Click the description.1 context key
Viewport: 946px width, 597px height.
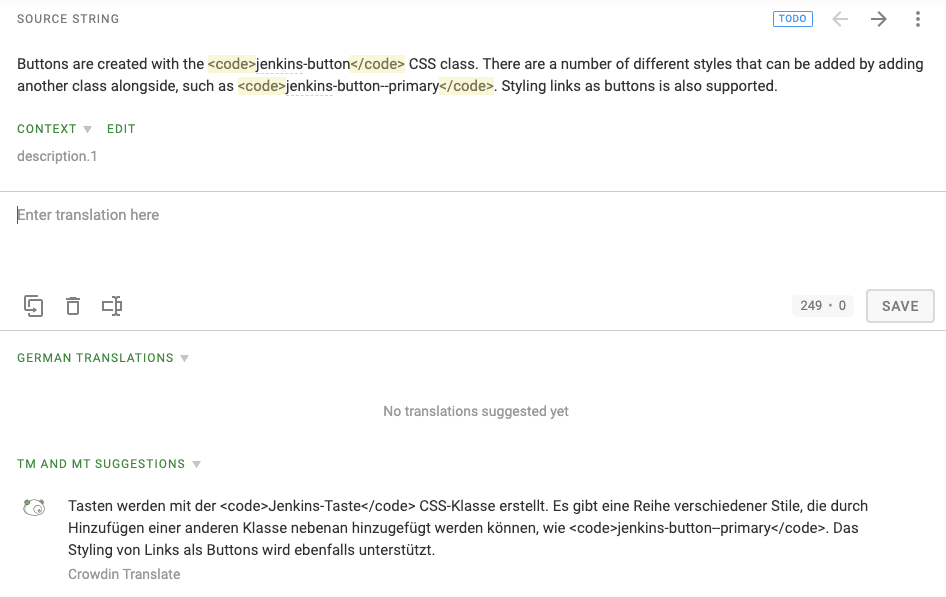55,156
